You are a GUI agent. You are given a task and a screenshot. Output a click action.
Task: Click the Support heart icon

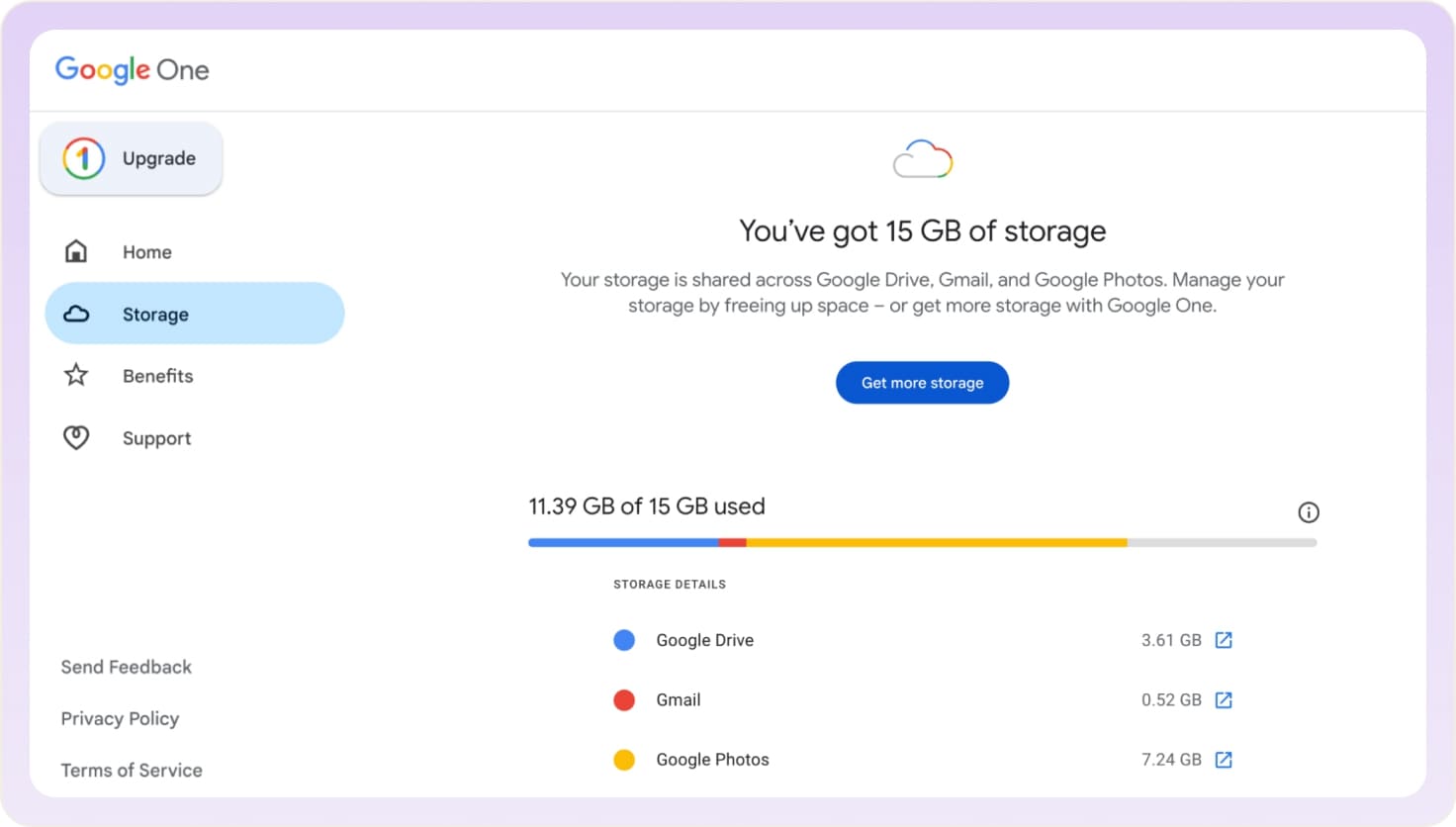(x=76, y=437)
